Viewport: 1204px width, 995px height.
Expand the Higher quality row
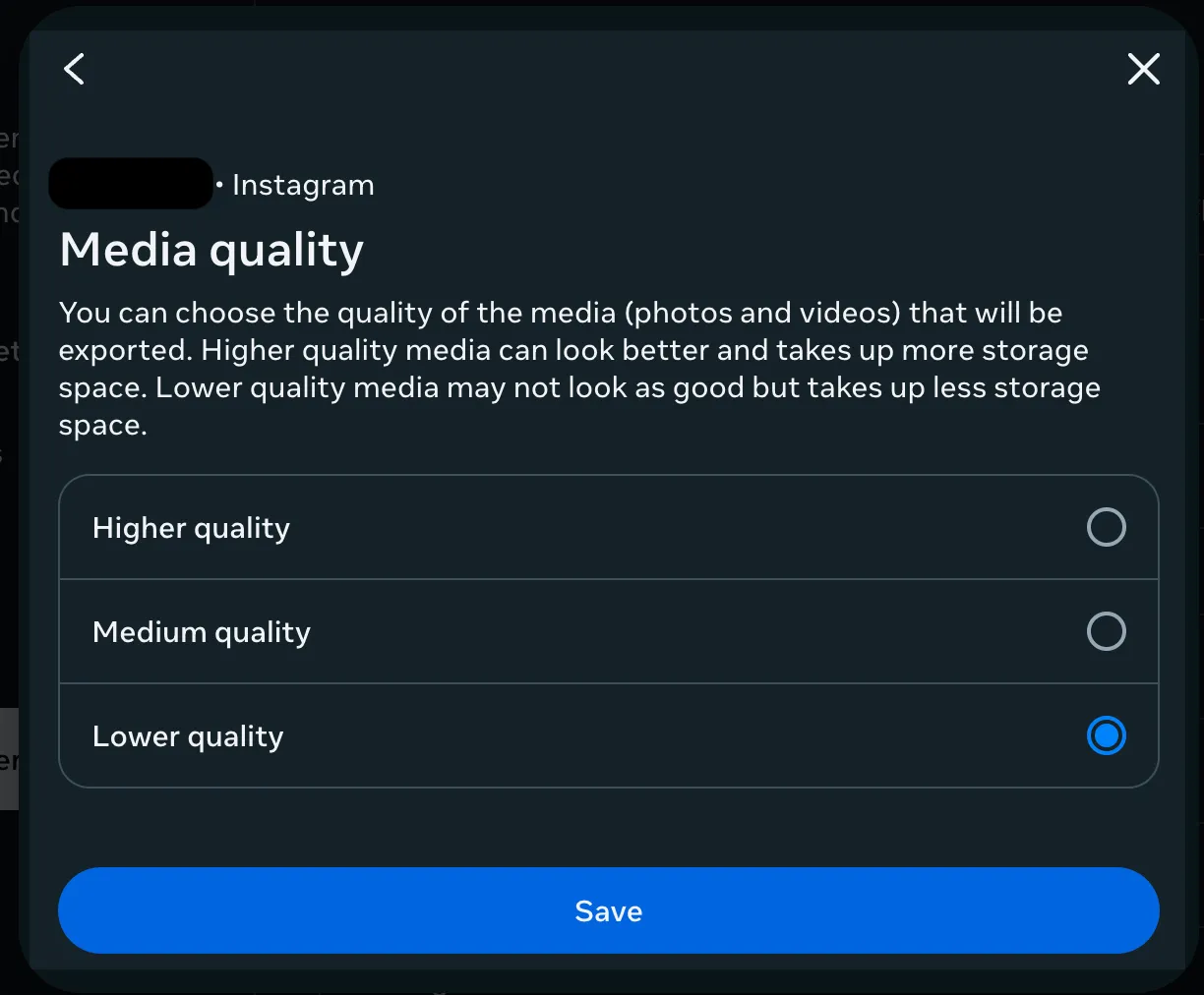tap(608, 527)
